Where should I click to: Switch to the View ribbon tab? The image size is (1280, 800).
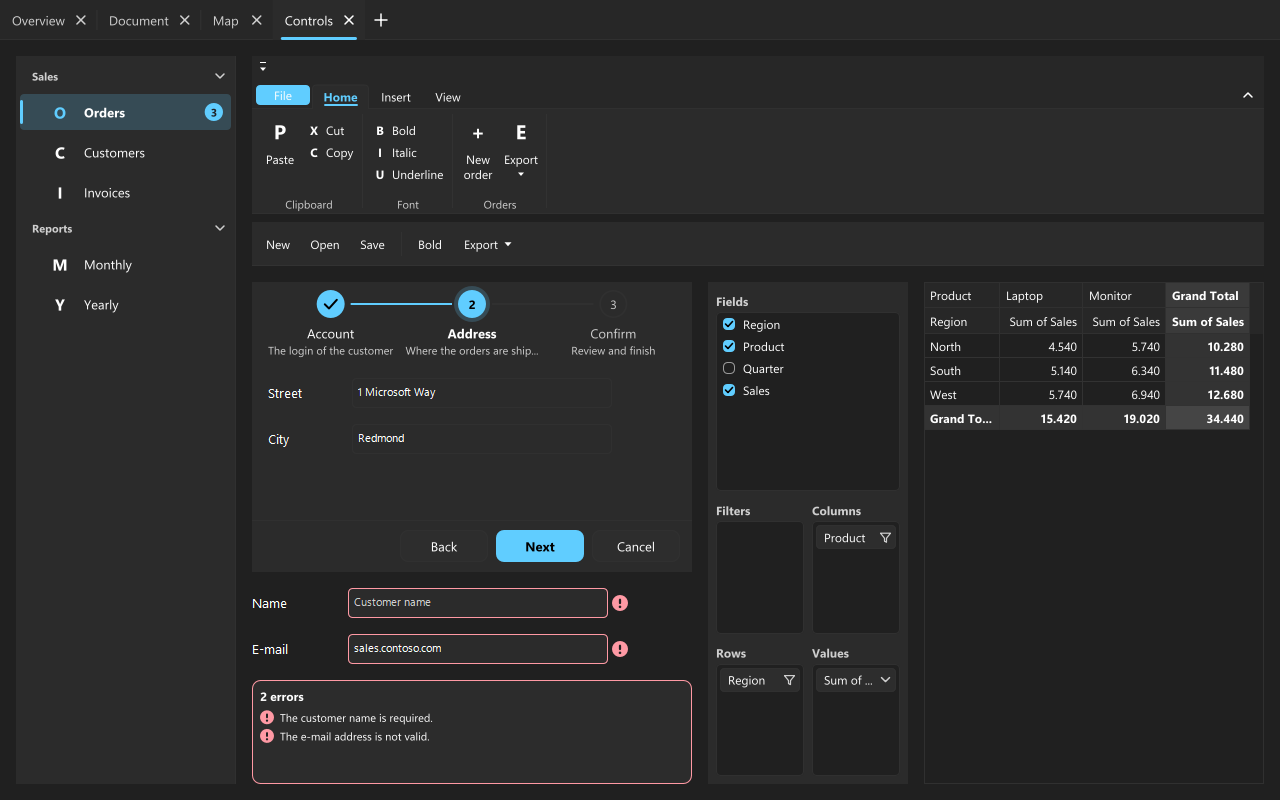[448, 97]
